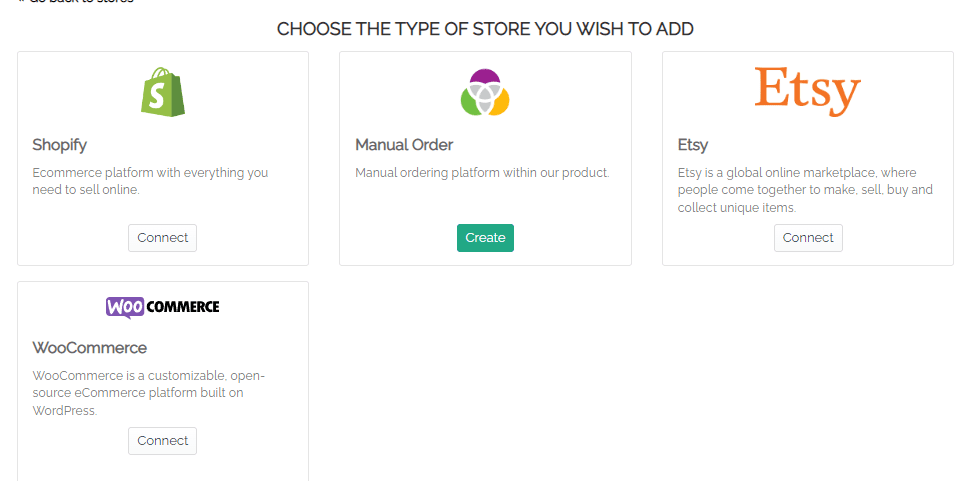The image size is (968, 481).
Task: Connect a Shopify store
Action: click(162, 238)
